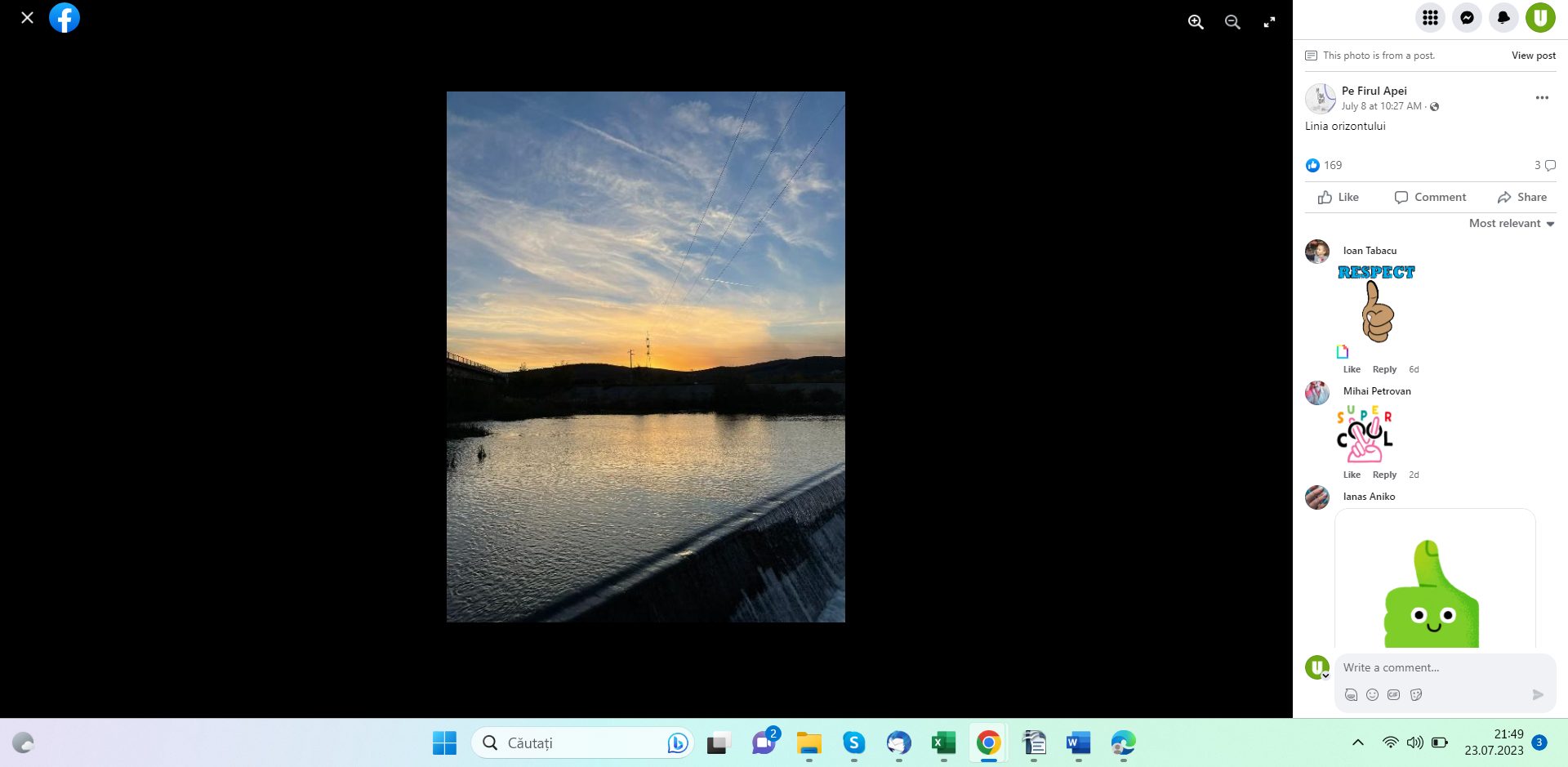The width and height of the screenshot is (1568, 767).
Task: Open the View post link
Action: point(1533,56)
